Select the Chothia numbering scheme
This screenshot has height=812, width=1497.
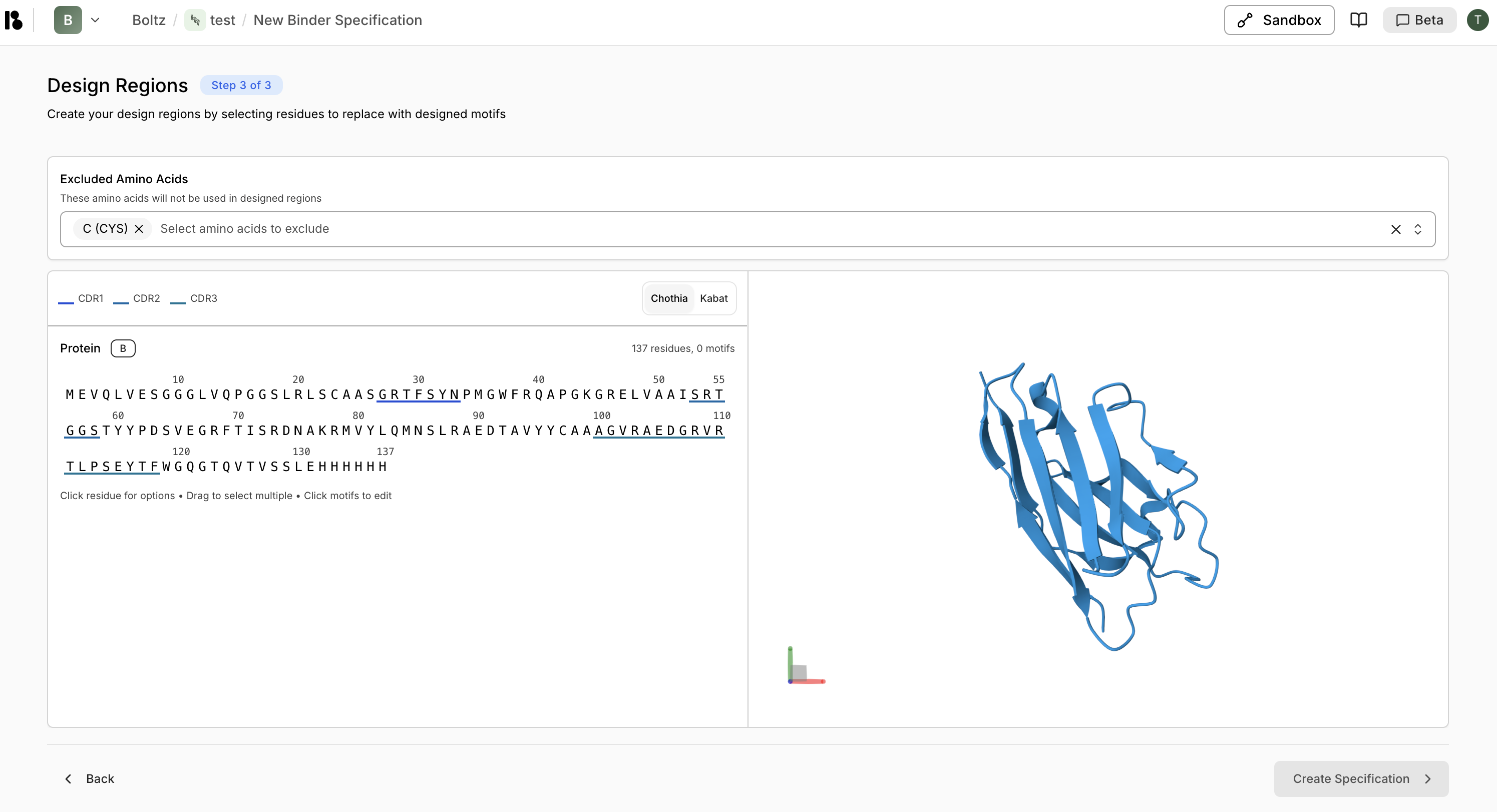click(x=669, y=298)
